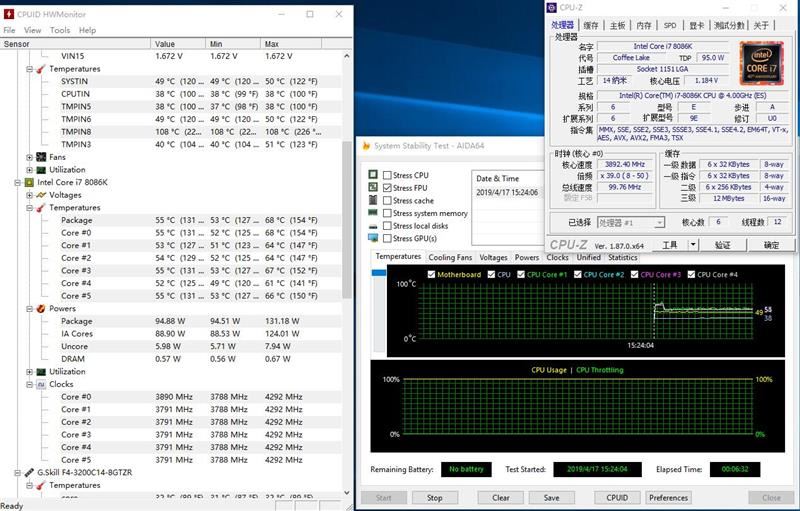Image resolution: width=800 pixels, height=511 pixels.
Task: Click the Voltages lightning icon under Intel Core i7
Action: click(41, 195)
